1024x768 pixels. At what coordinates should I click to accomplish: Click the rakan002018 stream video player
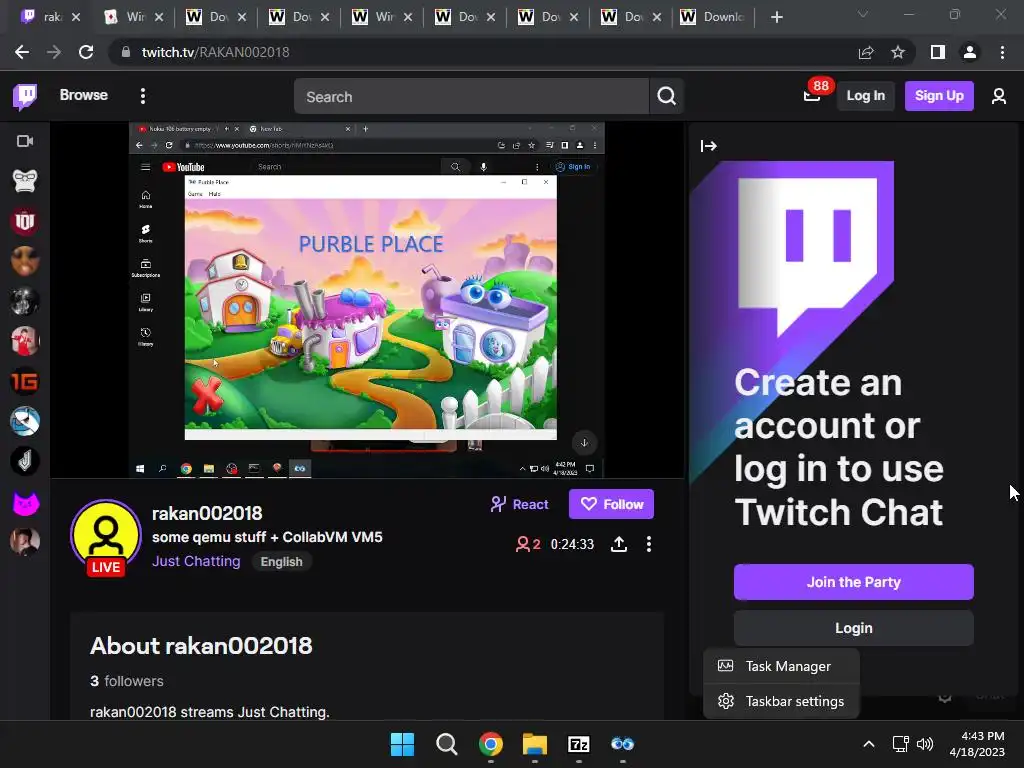click(x=366, y=300)
